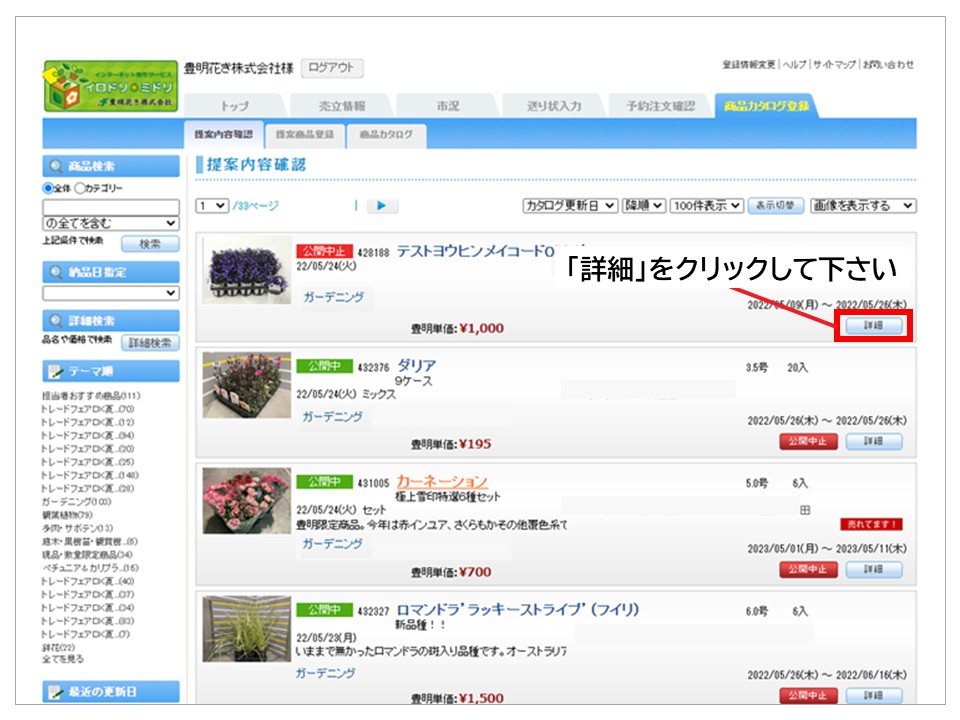Open the page number dropdown
Image resolution: width=960 pixels, height=720 pixels.
click(211, 206)
